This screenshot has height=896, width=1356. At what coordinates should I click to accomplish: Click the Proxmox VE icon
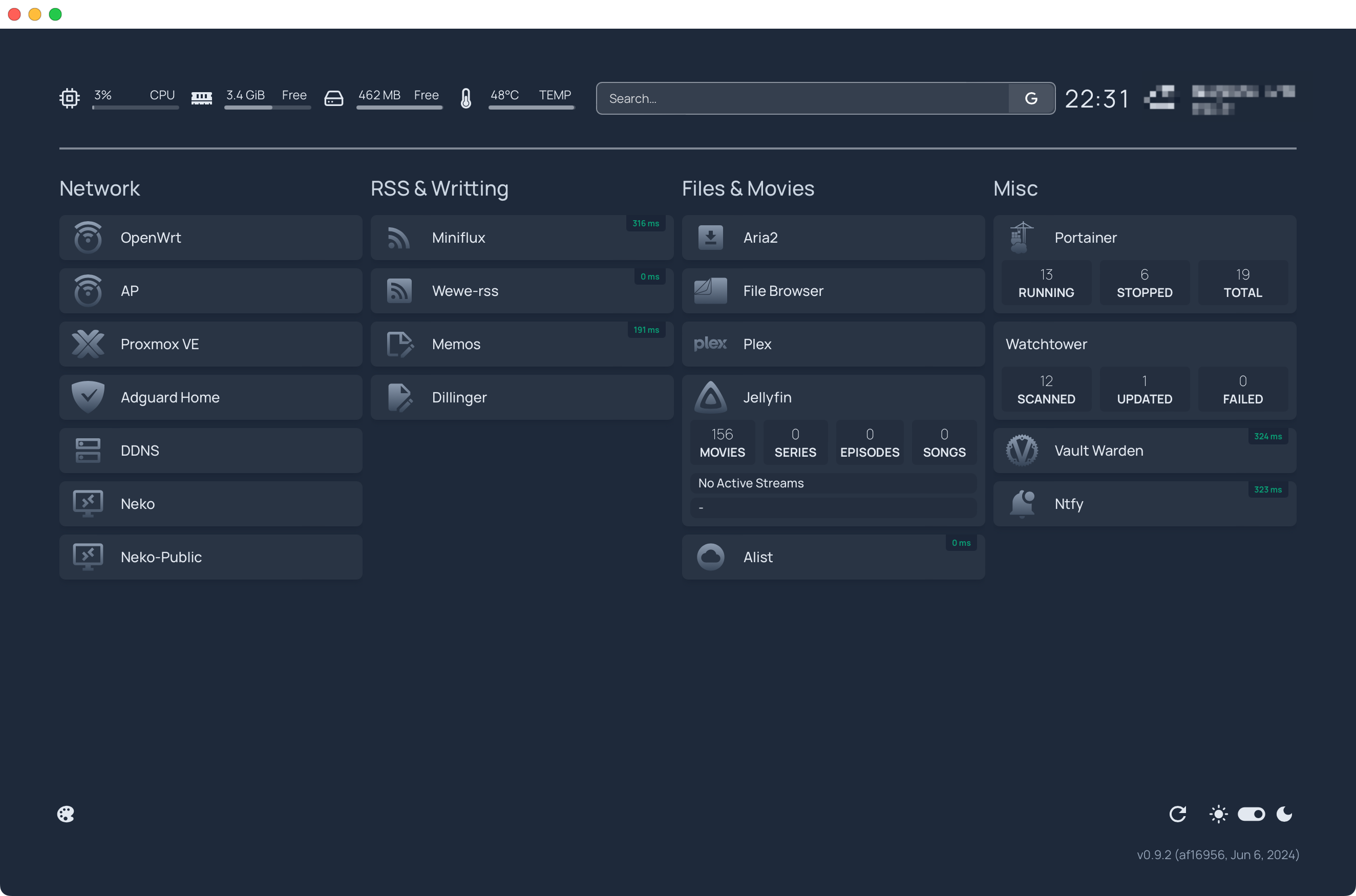click(x=88, y=344)
